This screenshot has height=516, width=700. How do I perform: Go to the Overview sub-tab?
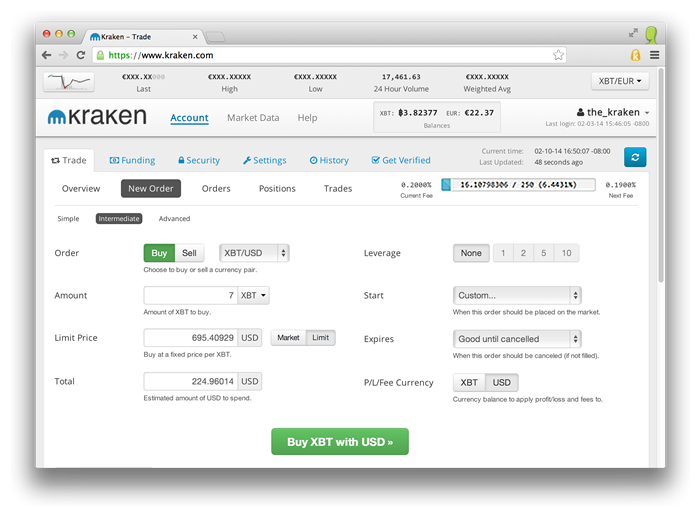pyautogui.click(x=81, y=189)
